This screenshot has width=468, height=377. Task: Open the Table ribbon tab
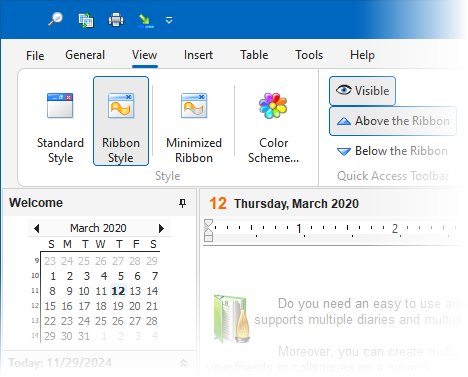[x=254, y=55]
